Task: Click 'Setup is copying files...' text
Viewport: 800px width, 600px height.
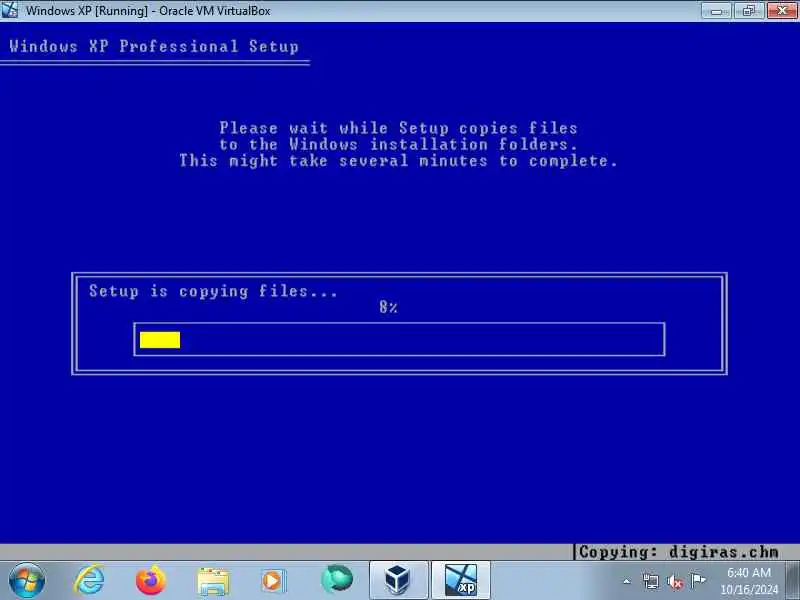Action: click(213, 291)
